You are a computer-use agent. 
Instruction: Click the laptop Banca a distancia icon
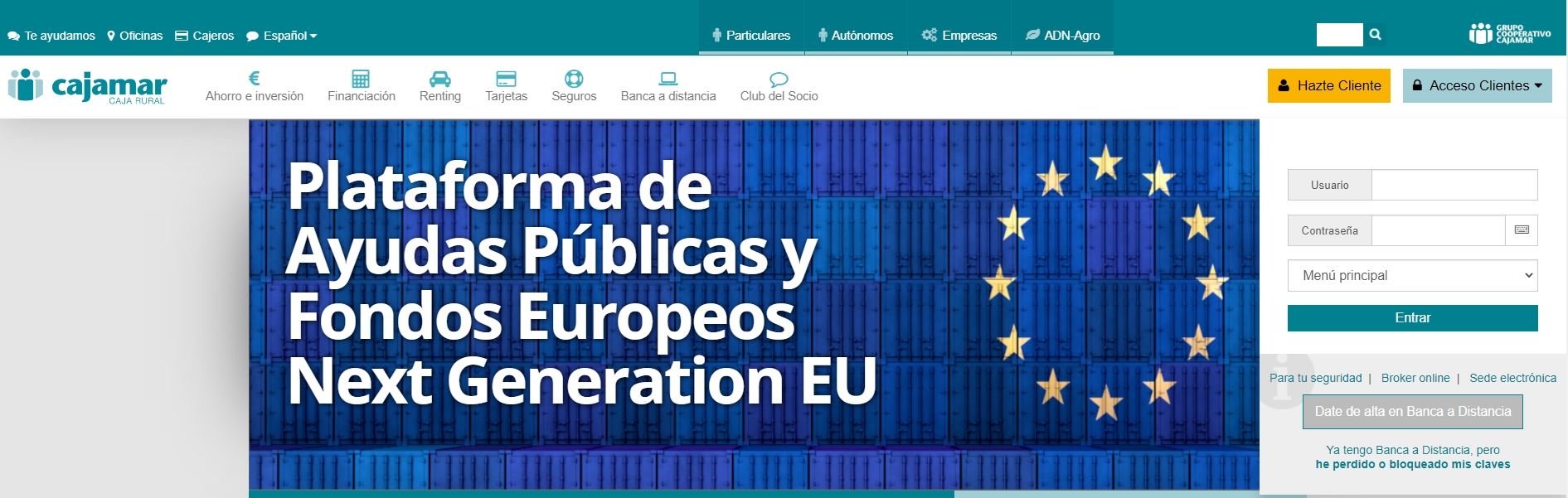pyautogui.click(x=668, y=79)
